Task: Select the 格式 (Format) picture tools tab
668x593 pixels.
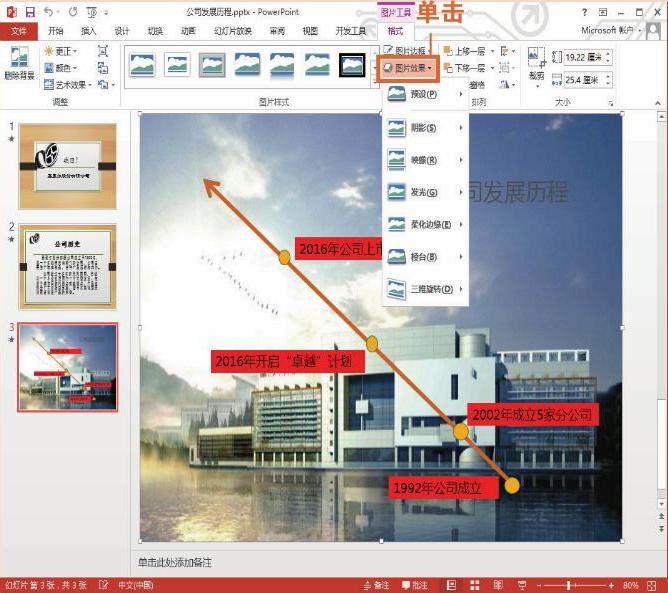Action: click(395, 31)
